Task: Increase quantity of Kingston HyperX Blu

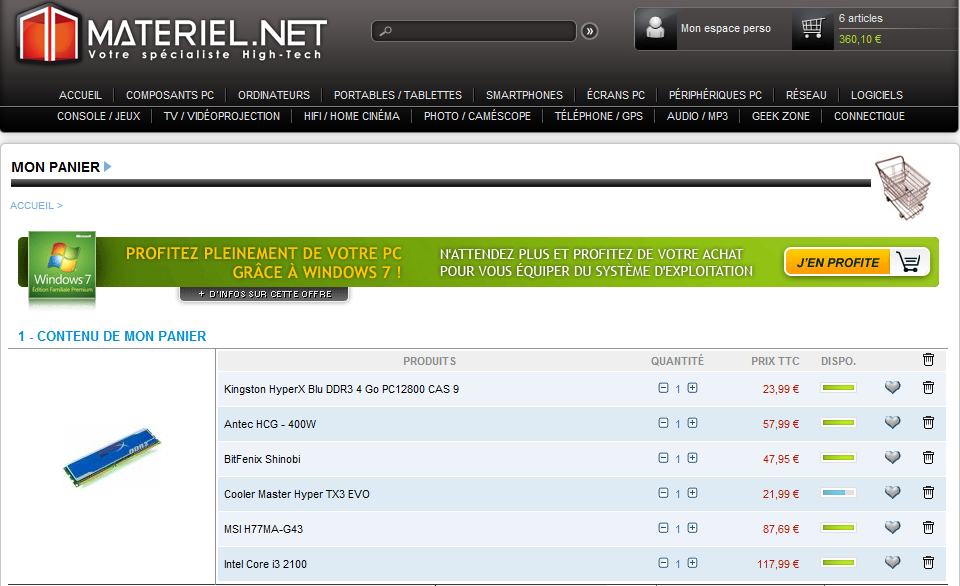Action: click(692, 388)
